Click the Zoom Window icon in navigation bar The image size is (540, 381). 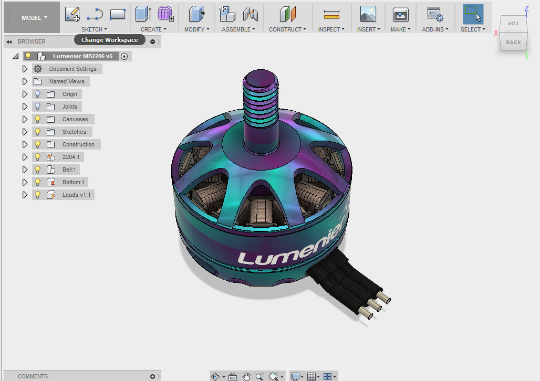click(x=273, y=377)
